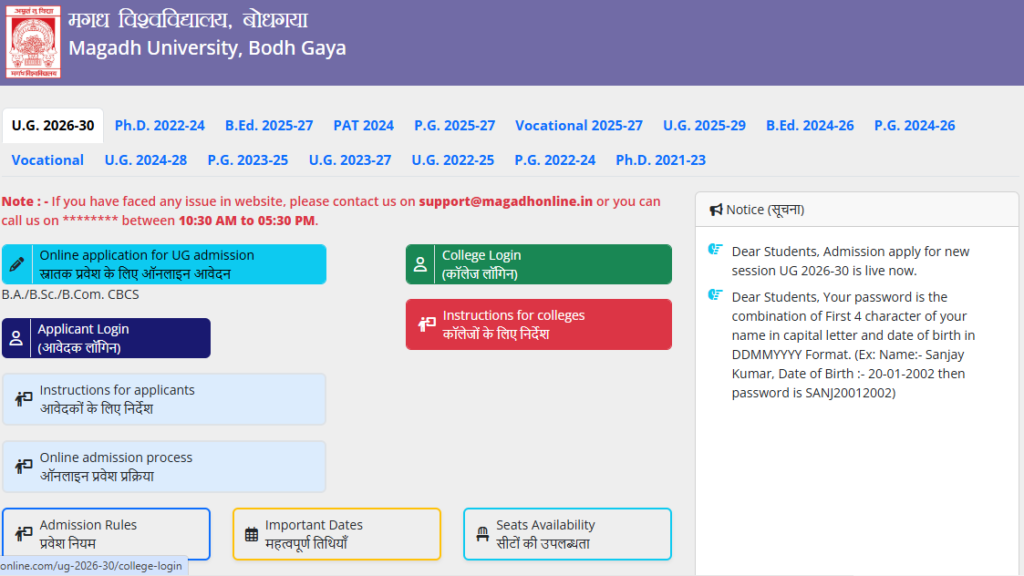This screenshot has height=576, width=1024.
Task: Open Instructions for colleges
Action: [x=539, y=325]
